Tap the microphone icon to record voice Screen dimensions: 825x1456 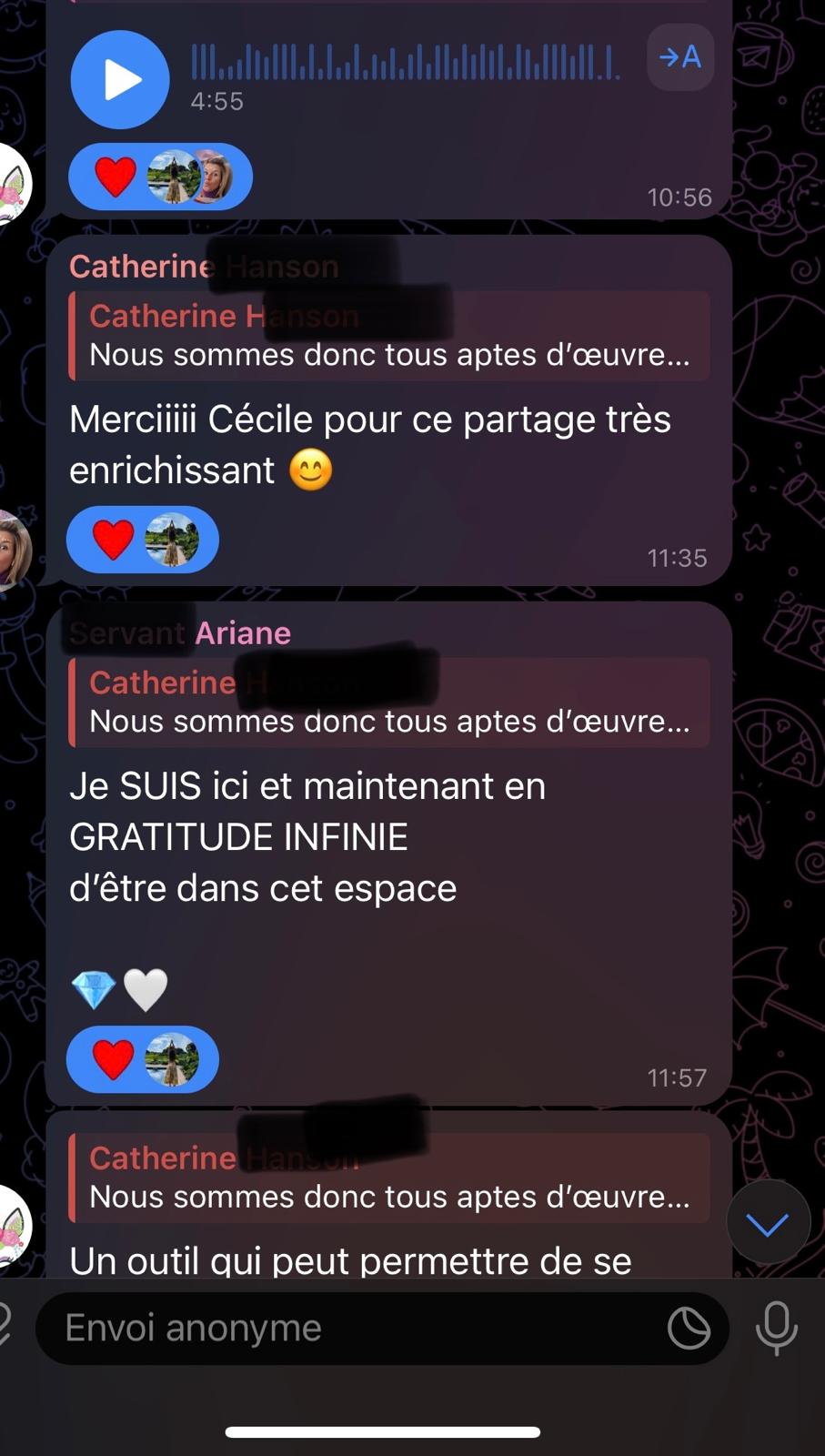point(777,1329)
